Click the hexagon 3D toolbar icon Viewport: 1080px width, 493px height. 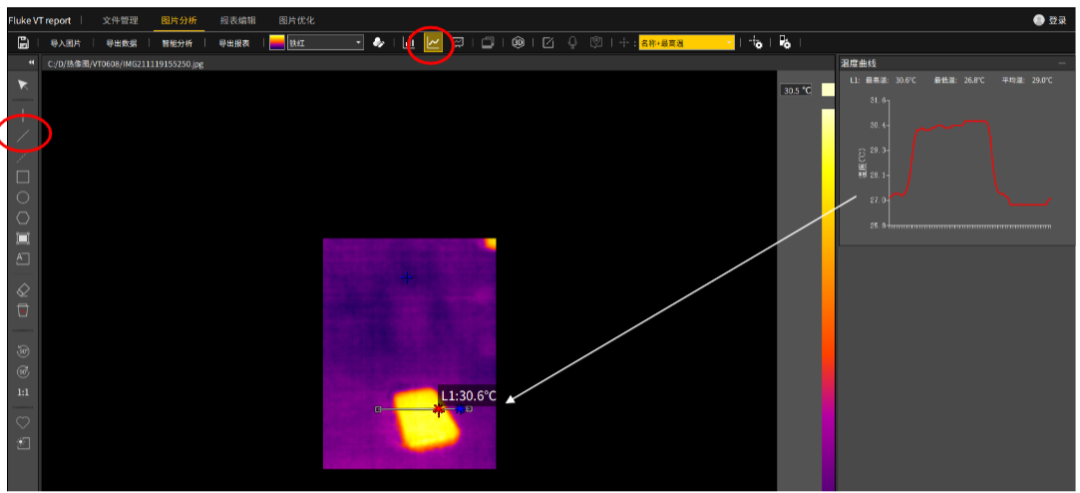click(518, 43)
